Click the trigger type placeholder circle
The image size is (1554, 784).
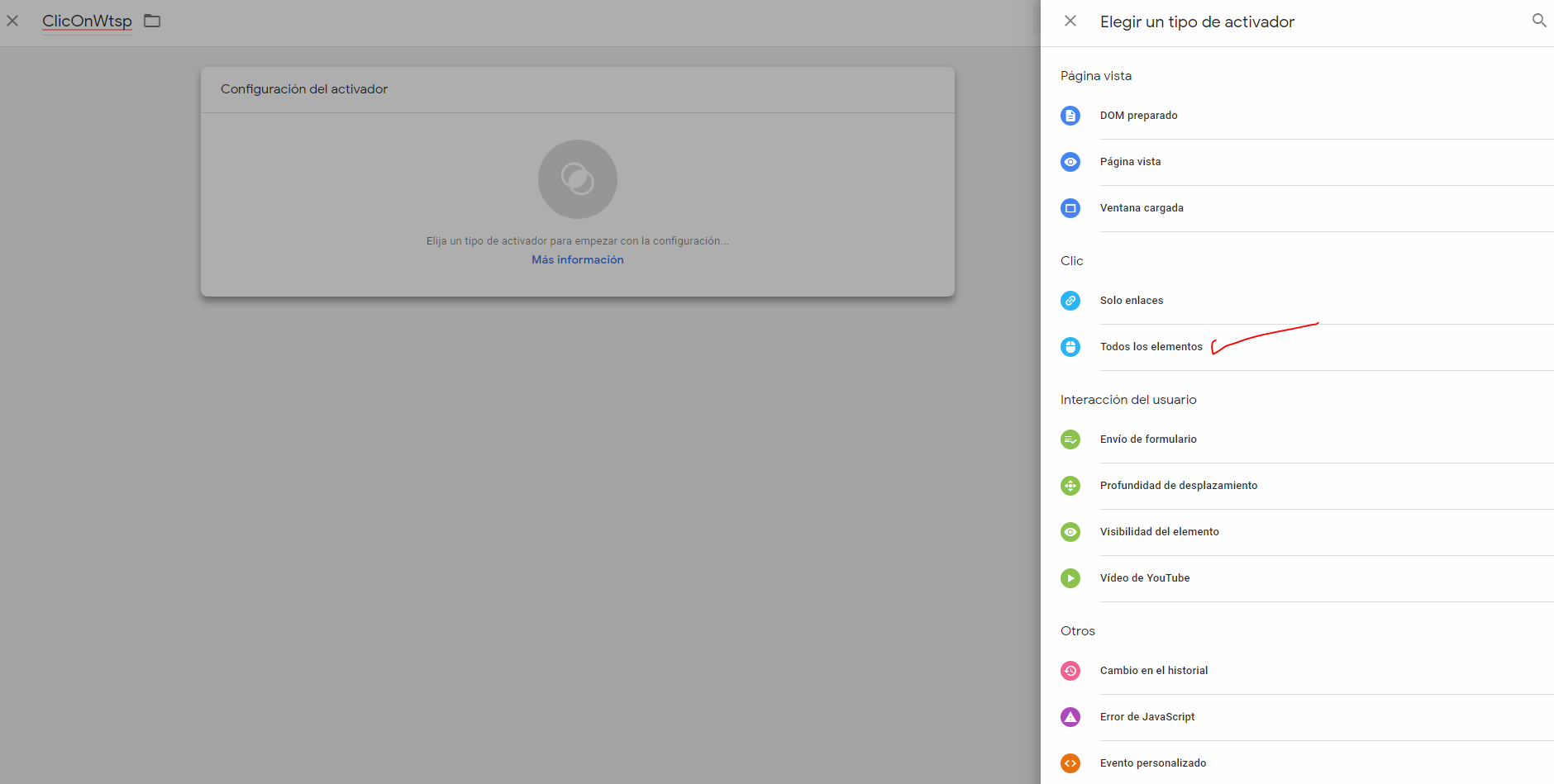click(577, 179)
